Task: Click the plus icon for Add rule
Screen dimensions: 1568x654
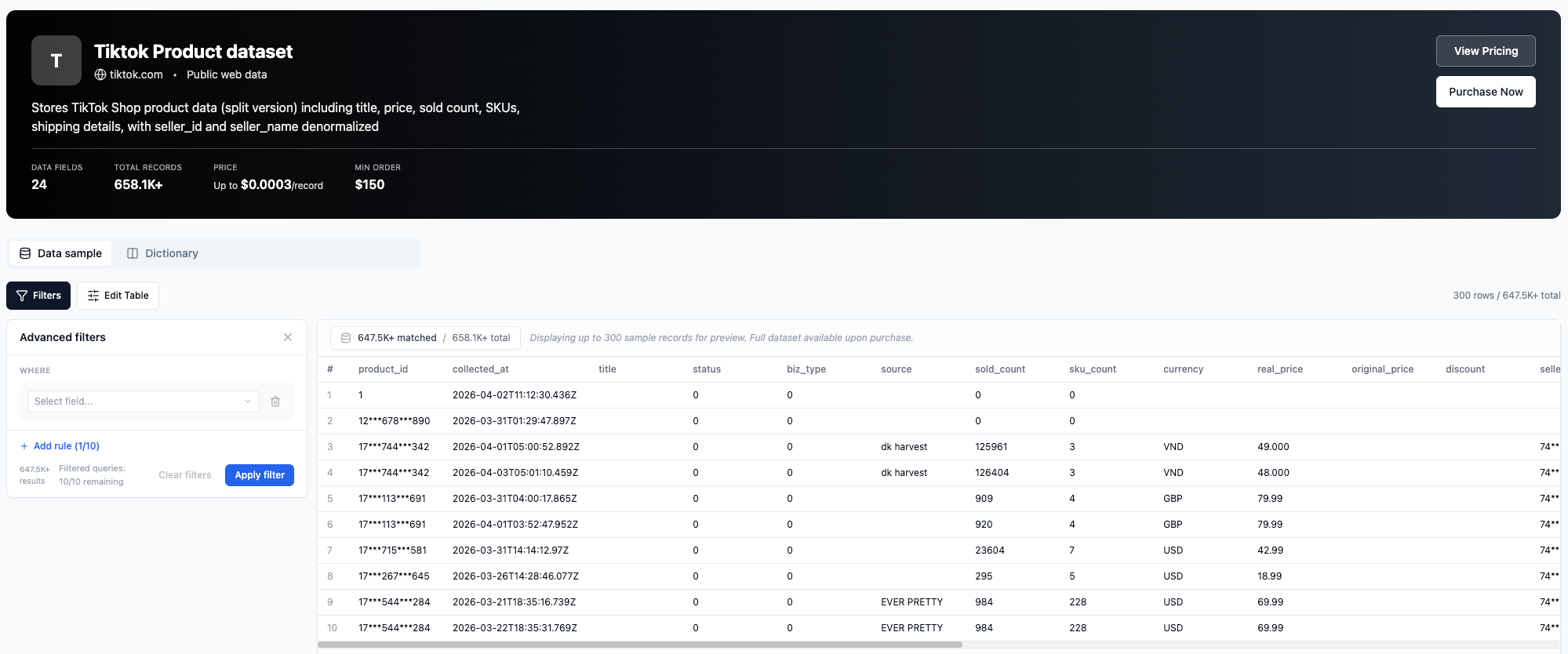Action: [x=24, y=446]
